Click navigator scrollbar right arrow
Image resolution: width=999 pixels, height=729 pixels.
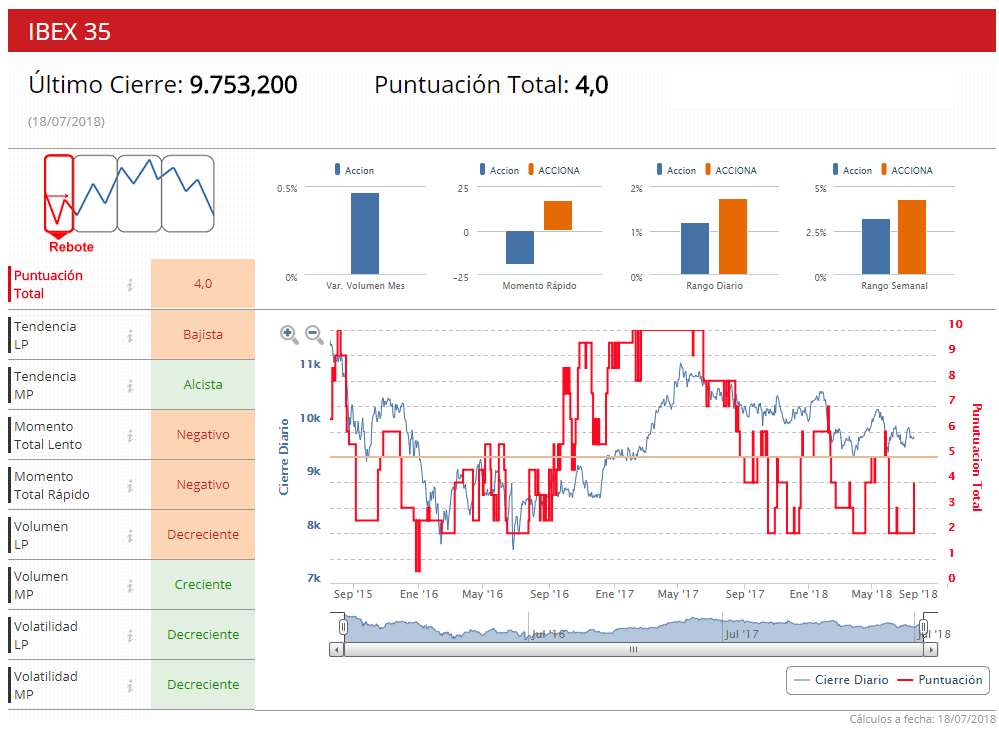point(931,650)
